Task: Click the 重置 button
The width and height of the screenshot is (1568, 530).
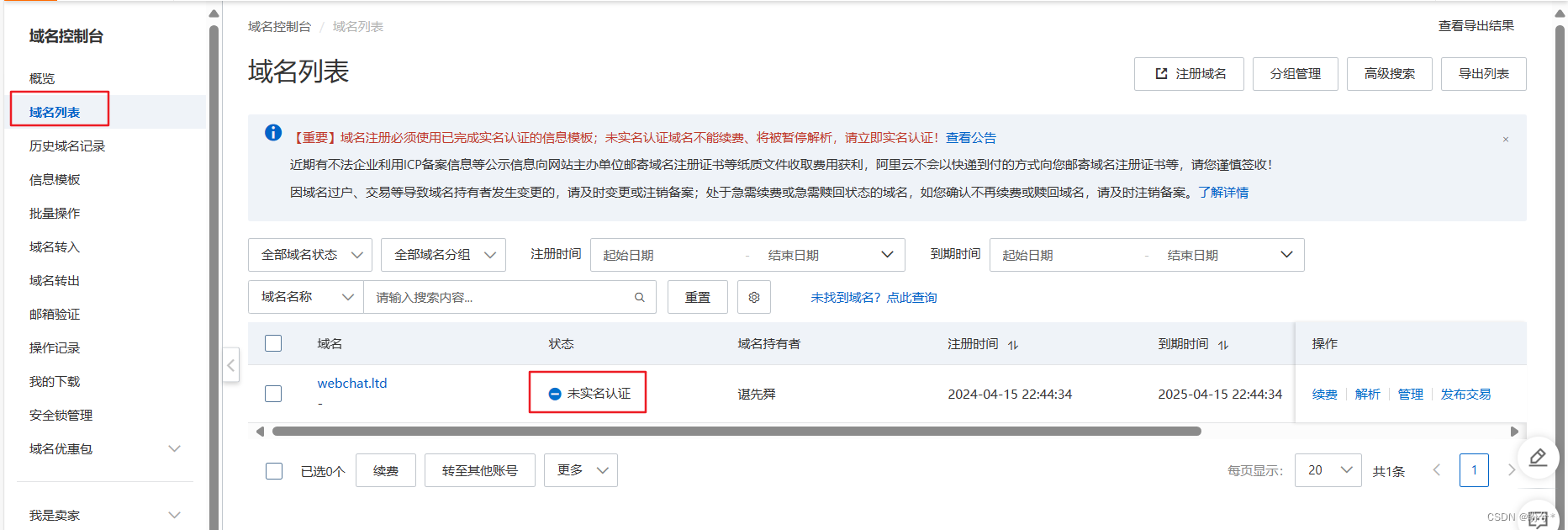Action: (698, 297)
